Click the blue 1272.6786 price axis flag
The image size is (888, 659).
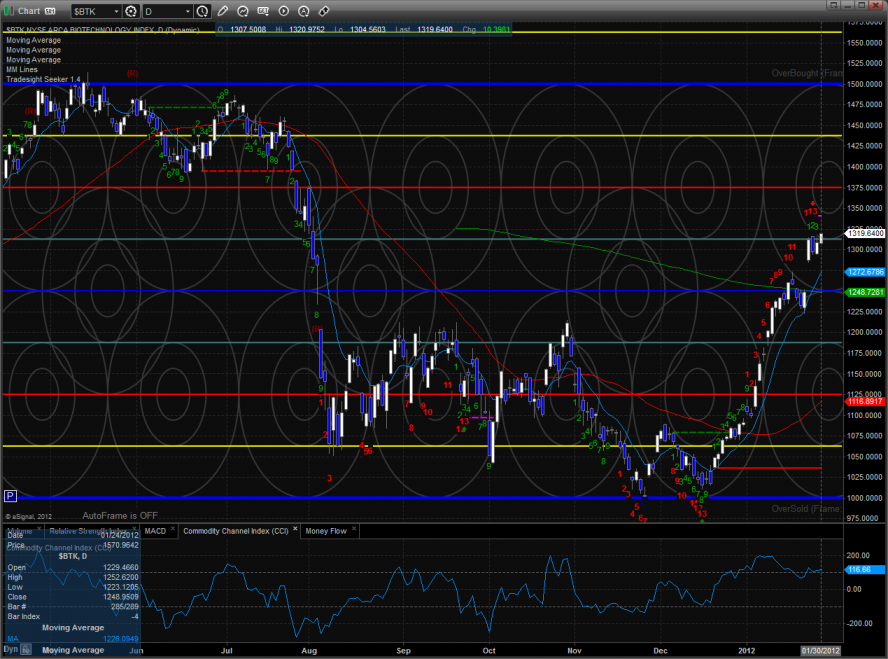click(x=865, y=272)
